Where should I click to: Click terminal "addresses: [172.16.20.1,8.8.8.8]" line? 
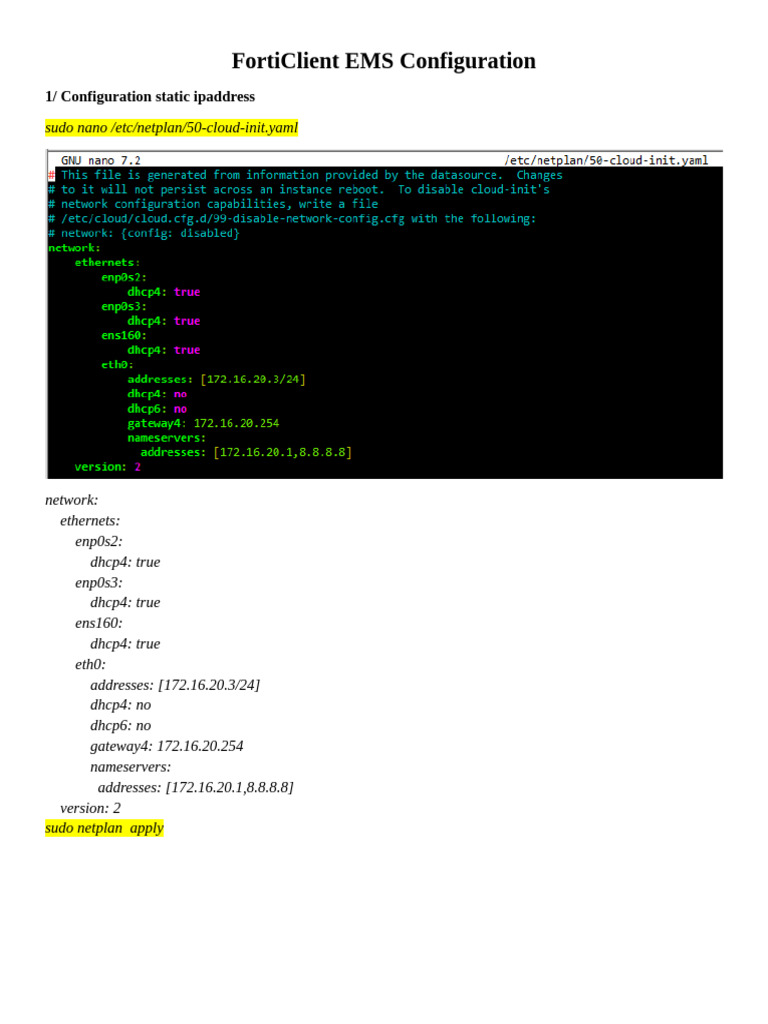click(246, 452)
